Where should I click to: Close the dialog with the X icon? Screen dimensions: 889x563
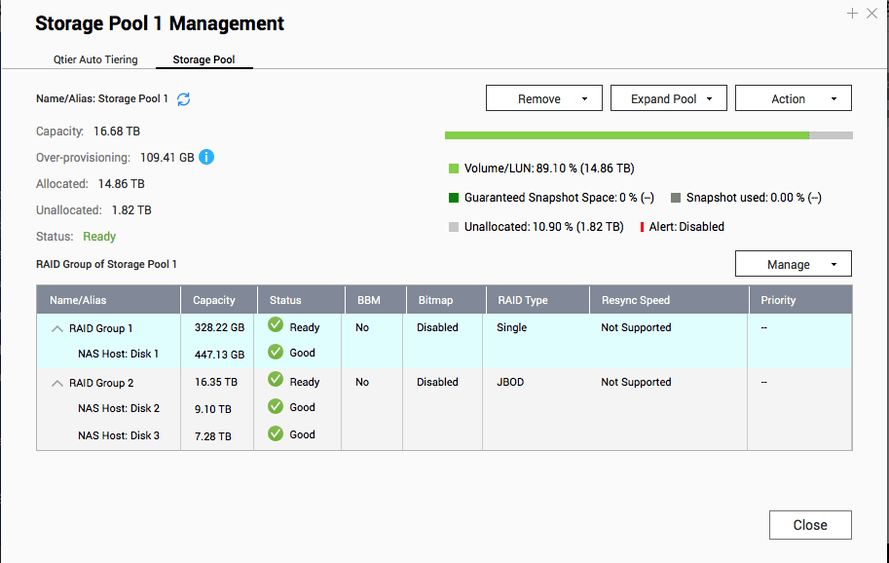[x=872, y=13]
